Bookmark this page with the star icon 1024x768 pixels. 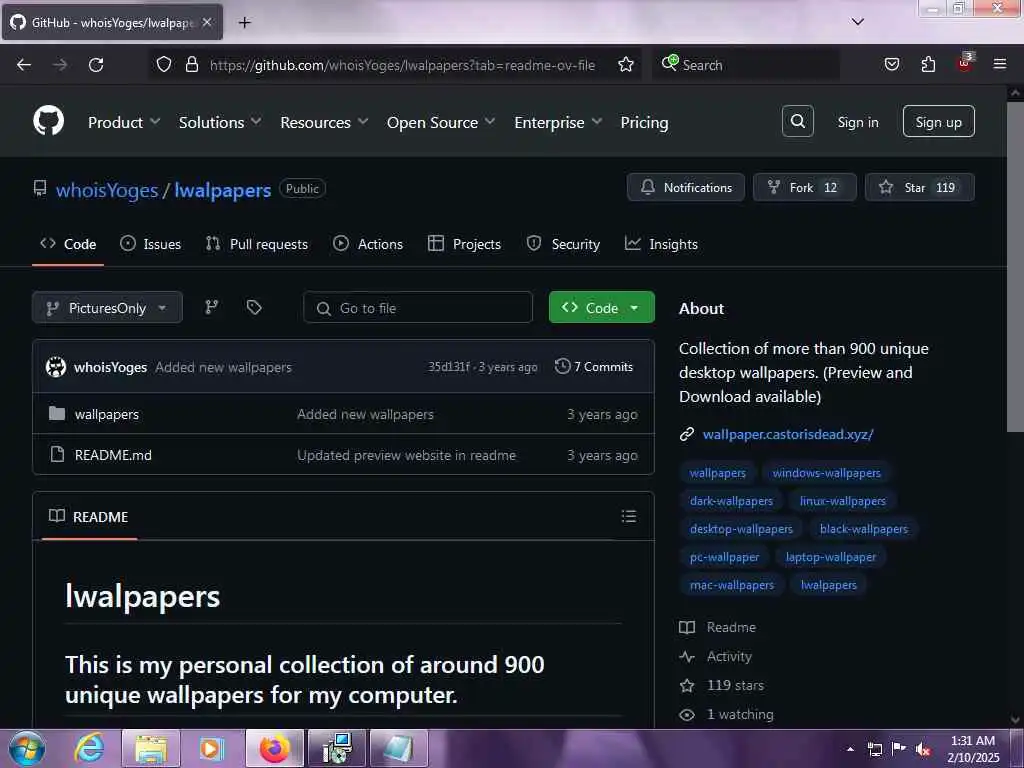pos(626,65)
